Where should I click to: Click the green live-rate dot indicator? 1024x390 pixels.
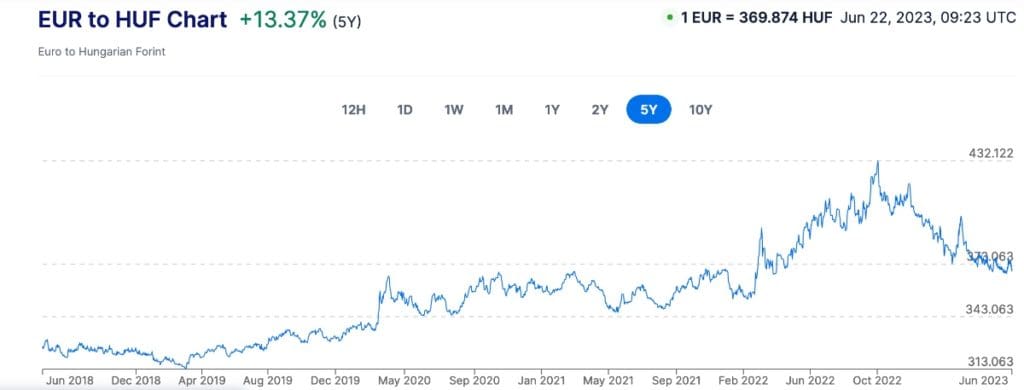point(669,18)
